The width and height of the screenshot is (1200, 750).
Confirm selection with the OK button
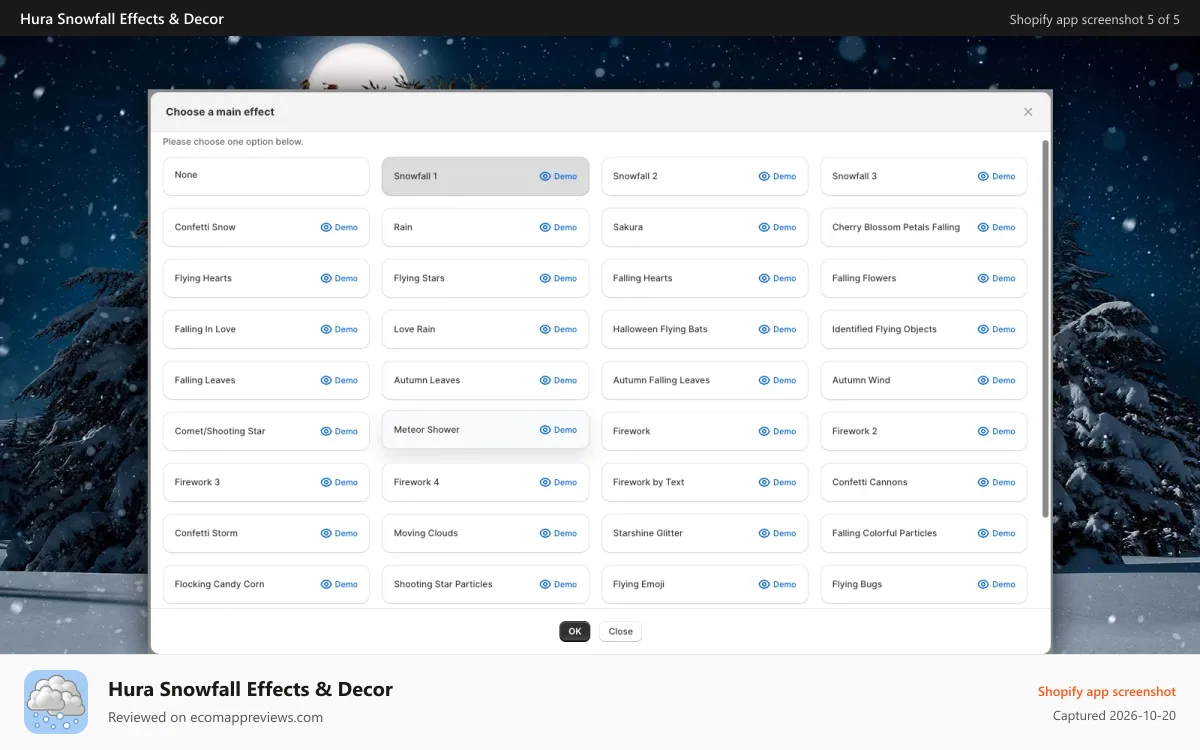(x=575, y=632)
